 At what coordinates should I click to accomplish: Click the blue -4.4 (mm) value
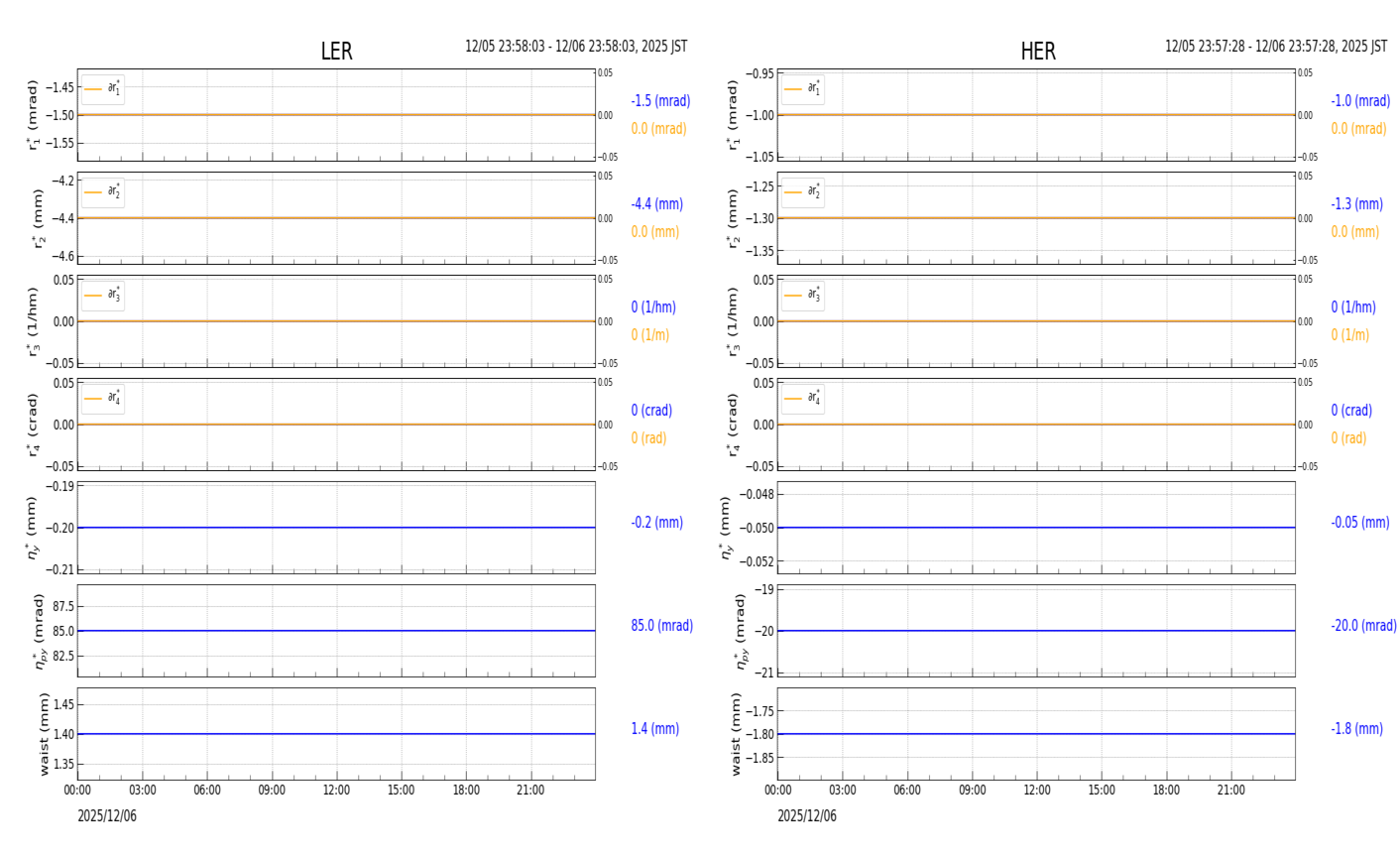pyautogui.click(x=657, y=204)
